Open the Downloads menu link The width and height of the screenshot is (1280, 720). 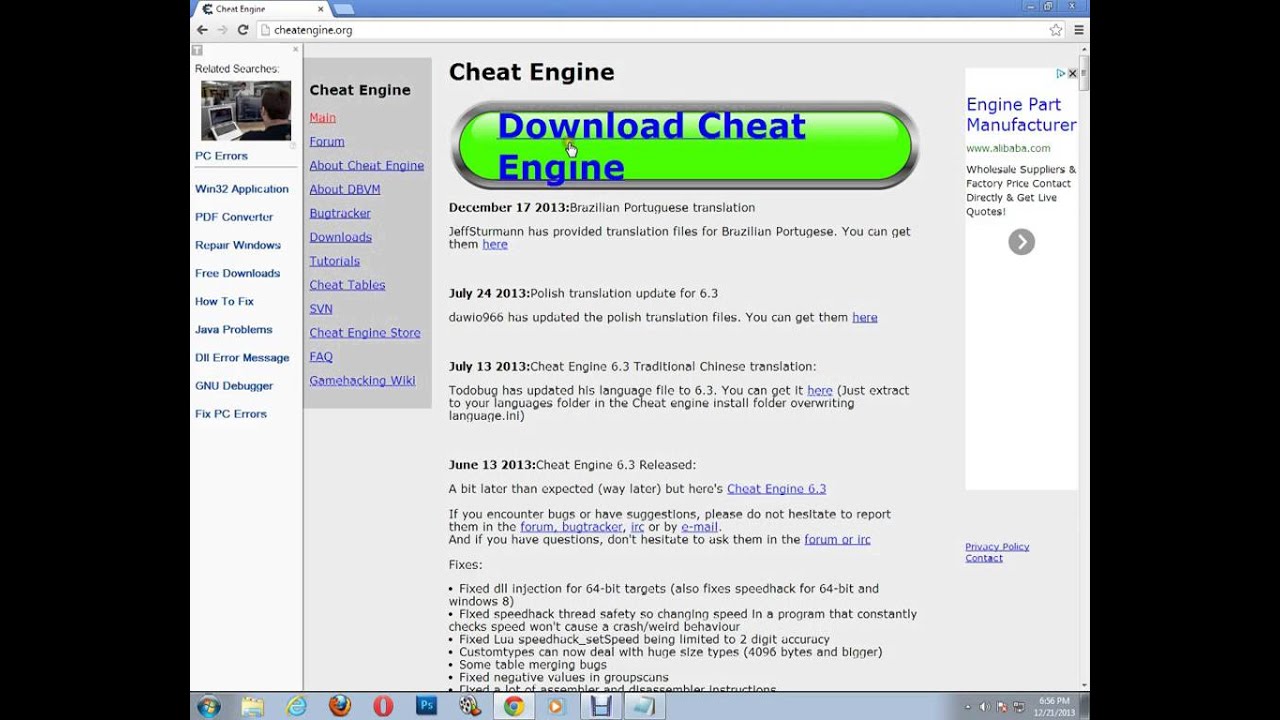[x=340, y=238]
